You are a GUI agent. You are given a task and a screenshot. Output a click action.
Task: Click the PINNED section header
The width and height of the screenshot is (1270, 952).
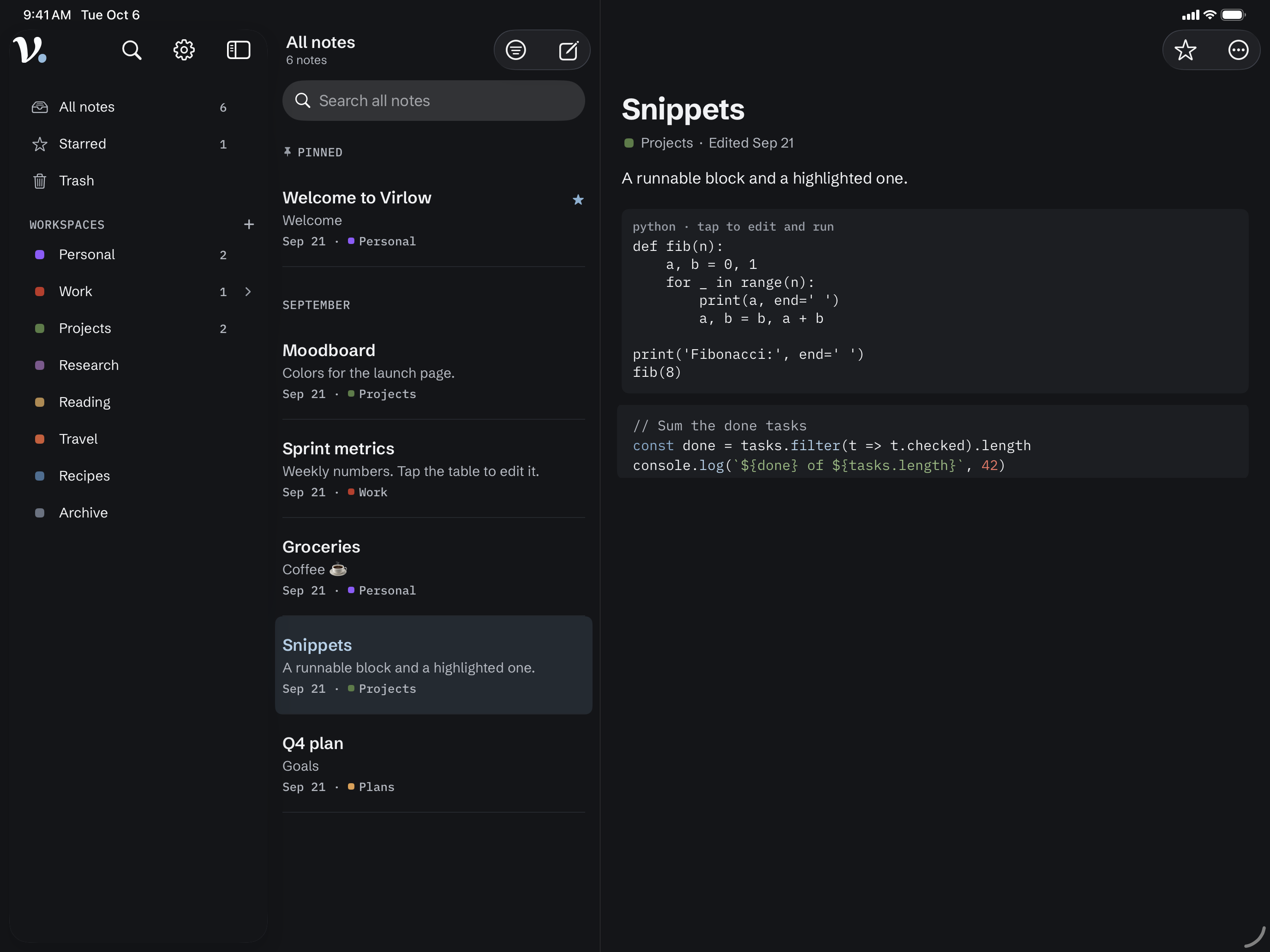313,152
